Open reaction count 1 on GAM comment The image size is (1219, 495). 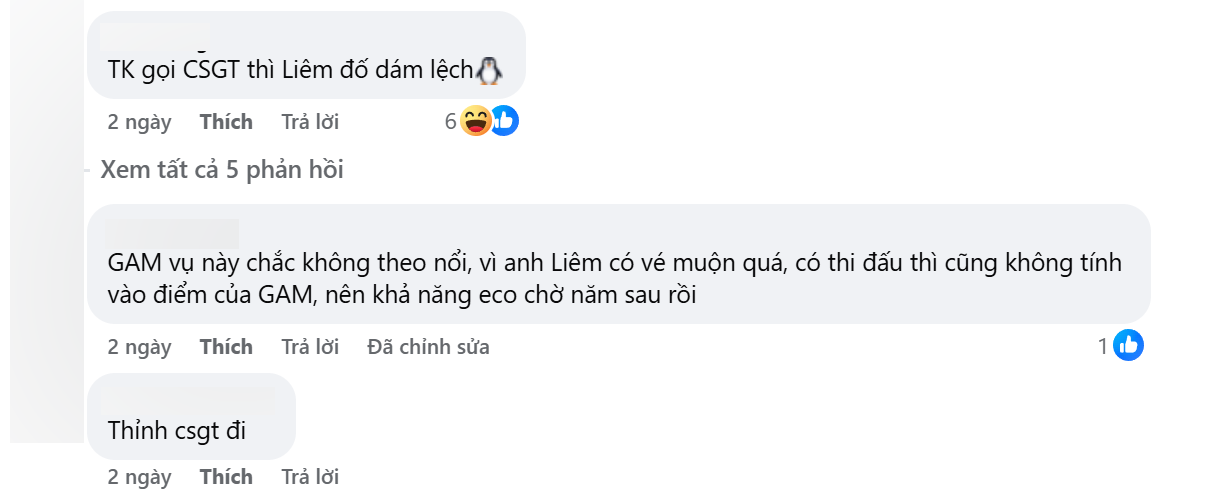[1103, 347]
